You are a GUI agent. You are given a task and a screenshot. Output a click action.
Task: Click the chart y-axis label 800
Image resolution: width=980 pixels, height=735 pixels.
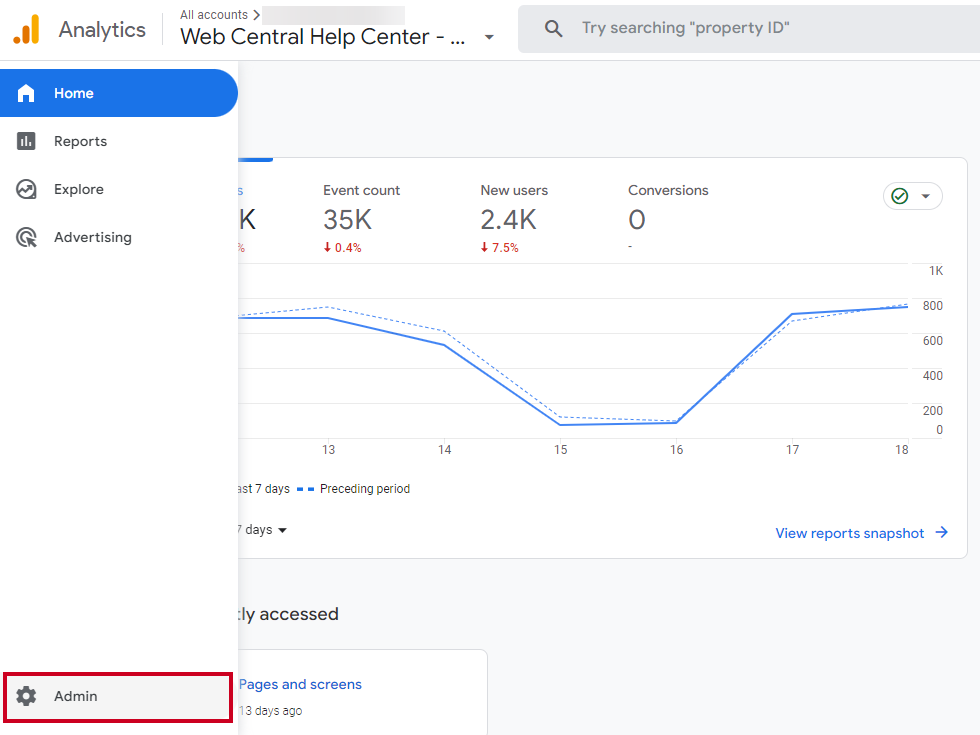932,306
